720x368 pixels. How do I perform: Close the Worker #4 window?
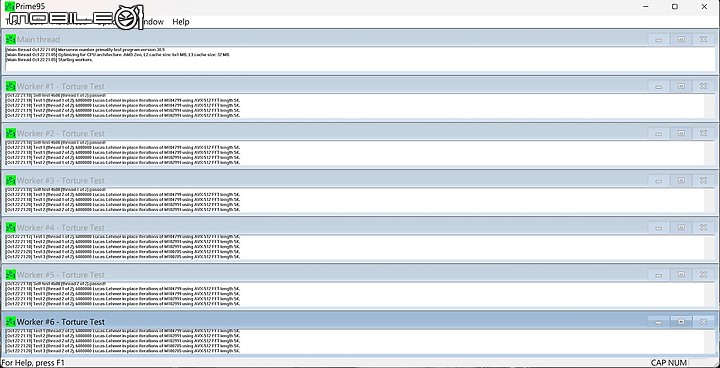(x=703, y=227)
